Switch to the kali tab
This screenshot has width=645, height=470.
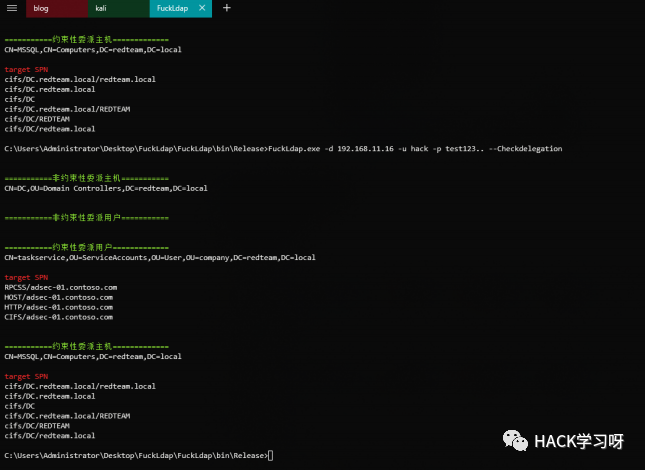pyautogui.click(x=118, y=9)
